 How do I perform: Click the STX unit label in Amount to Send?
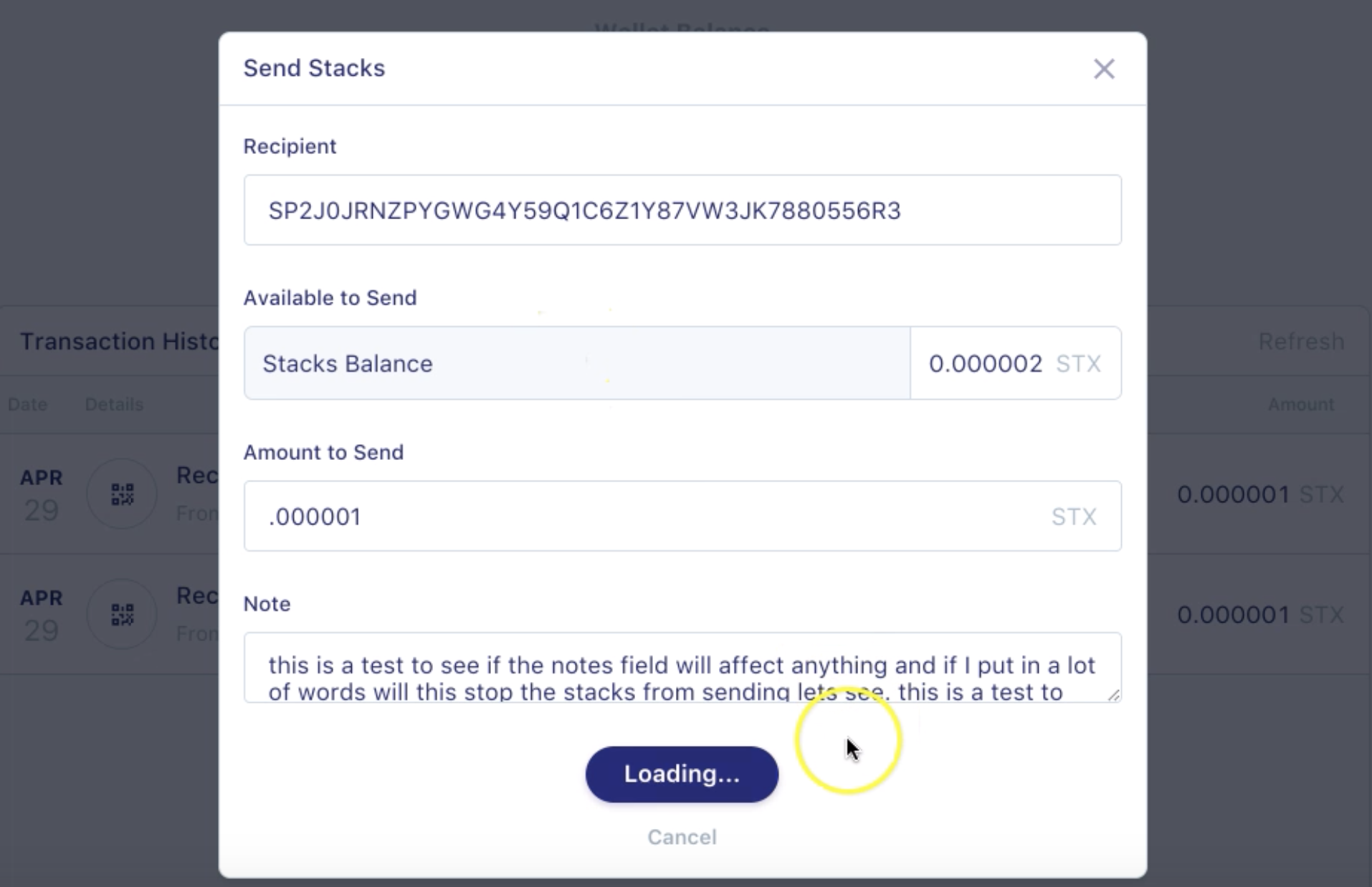tap(1074, 516)
